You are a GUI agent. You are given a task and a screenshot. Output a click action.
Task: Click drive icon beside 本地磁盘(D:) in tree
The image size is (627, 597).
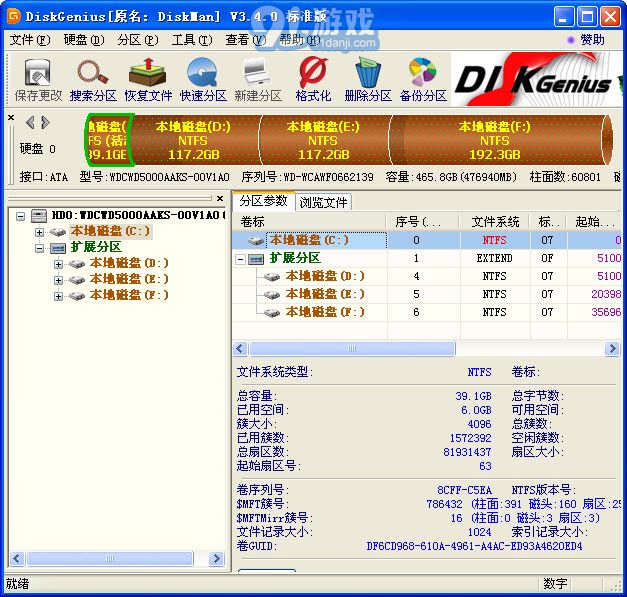coord(77,264)
